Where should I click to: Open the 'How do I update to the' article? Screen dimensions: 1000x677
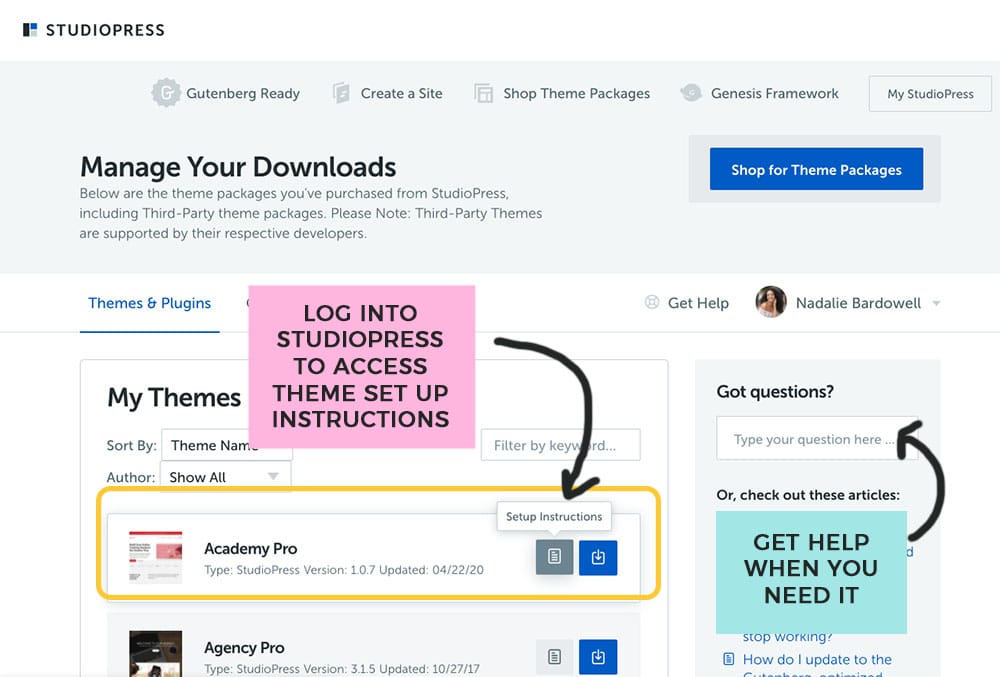click(817, 659)
